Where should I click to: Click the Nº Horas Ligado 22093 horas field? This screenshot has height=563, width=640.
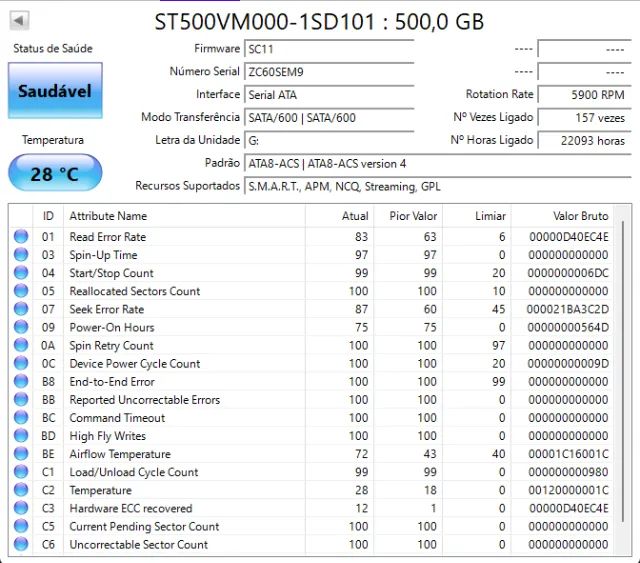[x=584, y=140]
